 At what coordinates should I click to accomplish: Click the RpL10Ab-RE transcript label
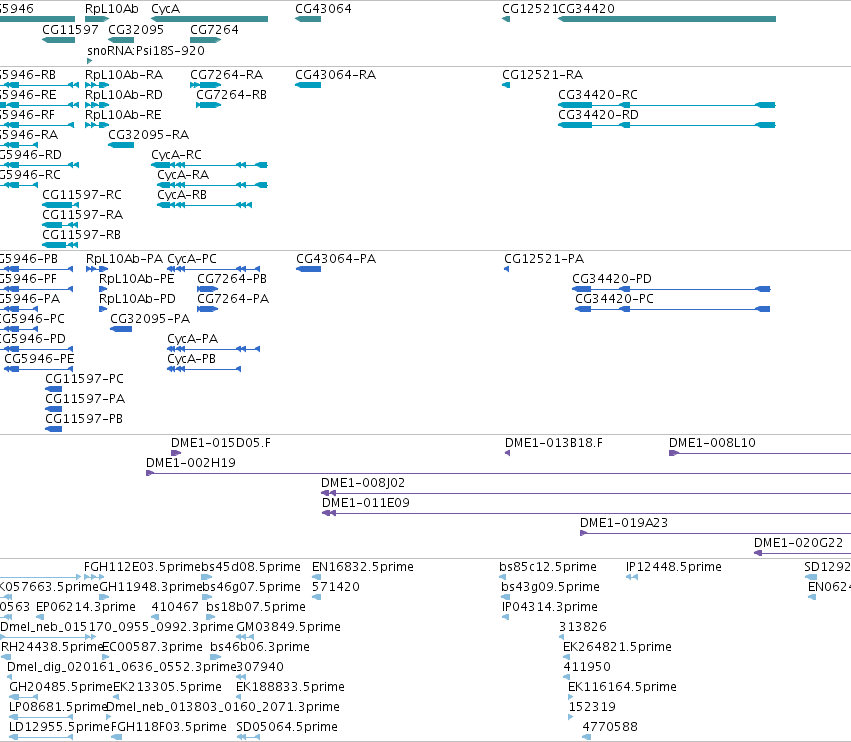123,115
